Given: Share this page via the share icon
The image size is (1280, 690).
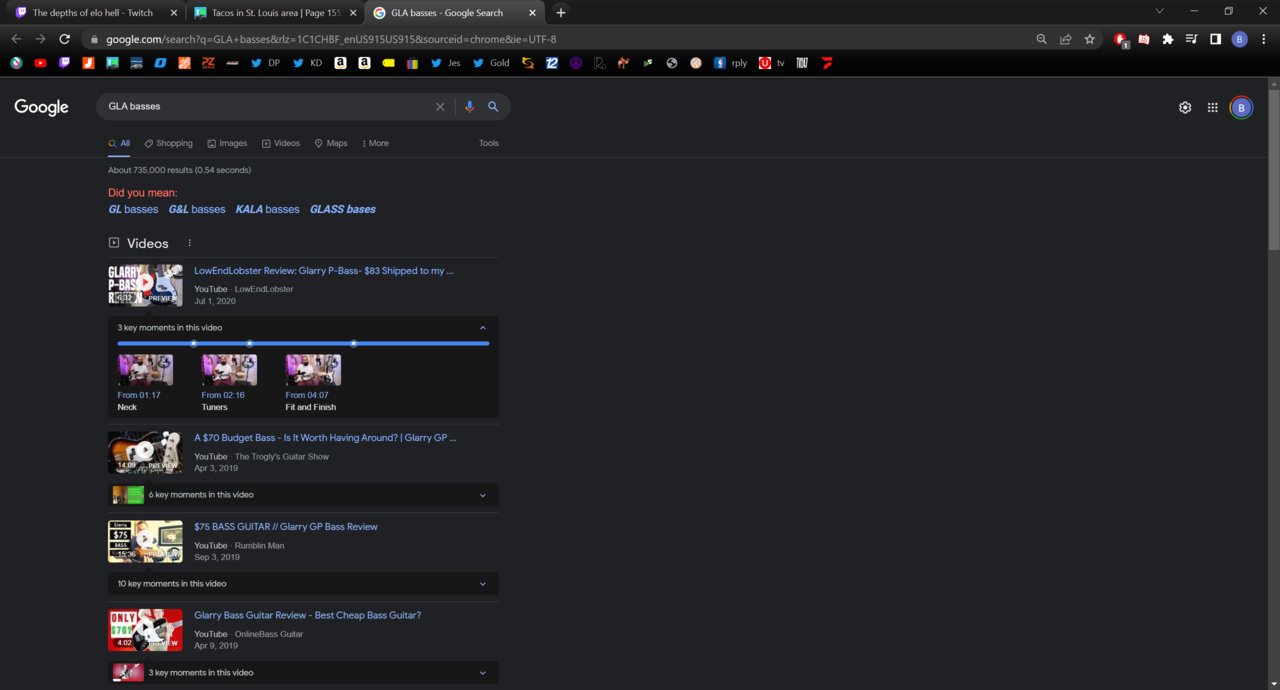Looking at the screenshot, I should 1065,39.
